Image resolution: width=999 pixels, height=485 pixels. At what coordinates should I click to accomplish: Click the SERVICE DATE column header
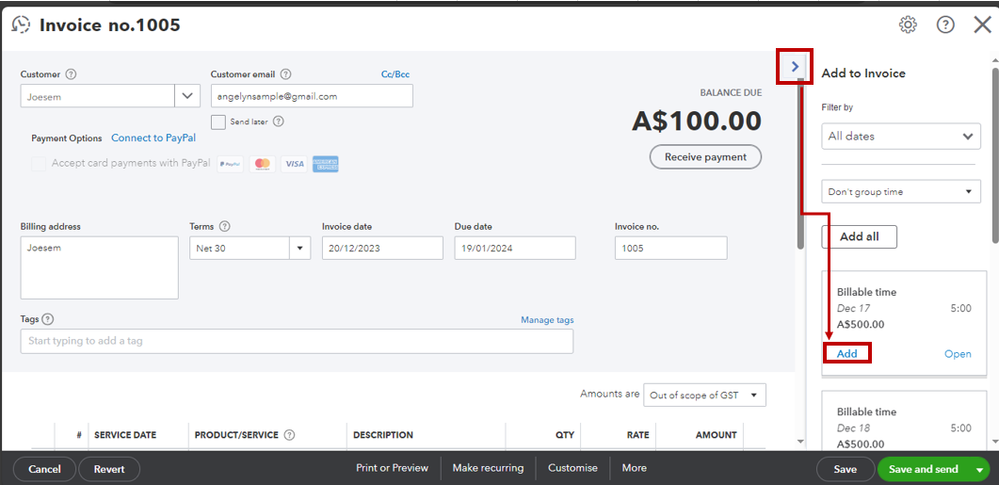125,435
